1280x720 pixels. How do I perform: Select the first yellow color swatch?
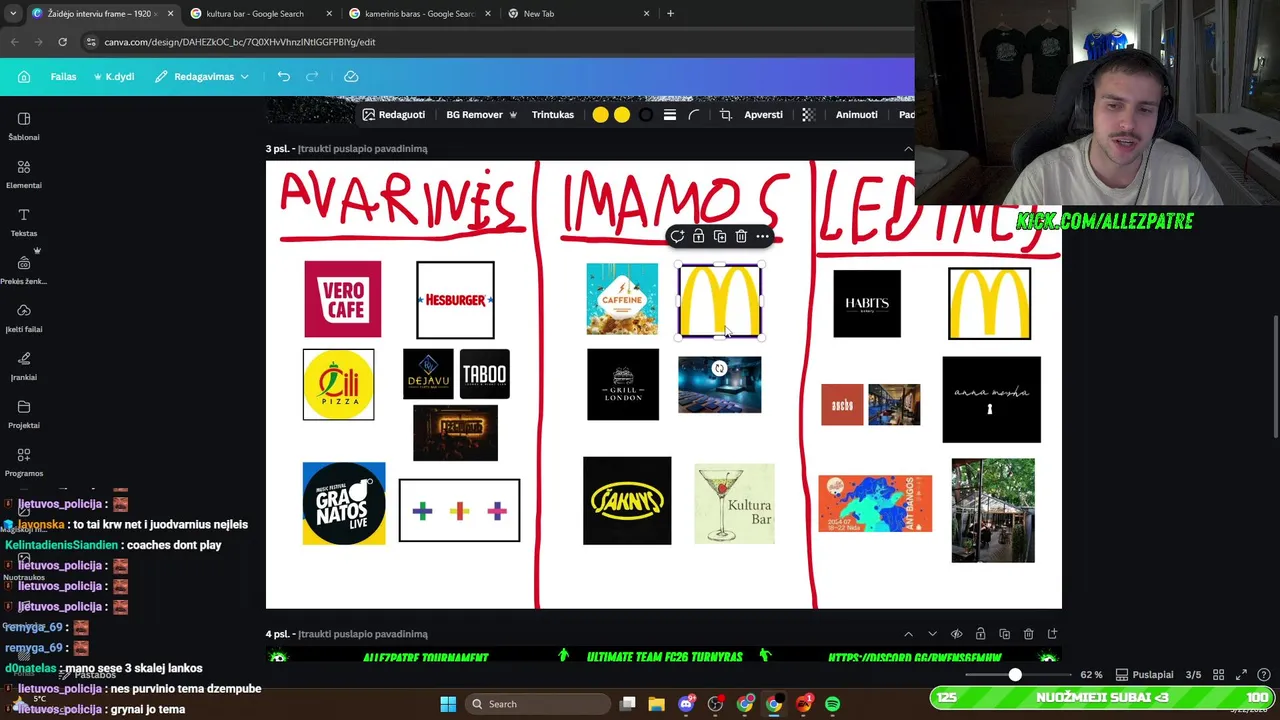tap(600, 115)
